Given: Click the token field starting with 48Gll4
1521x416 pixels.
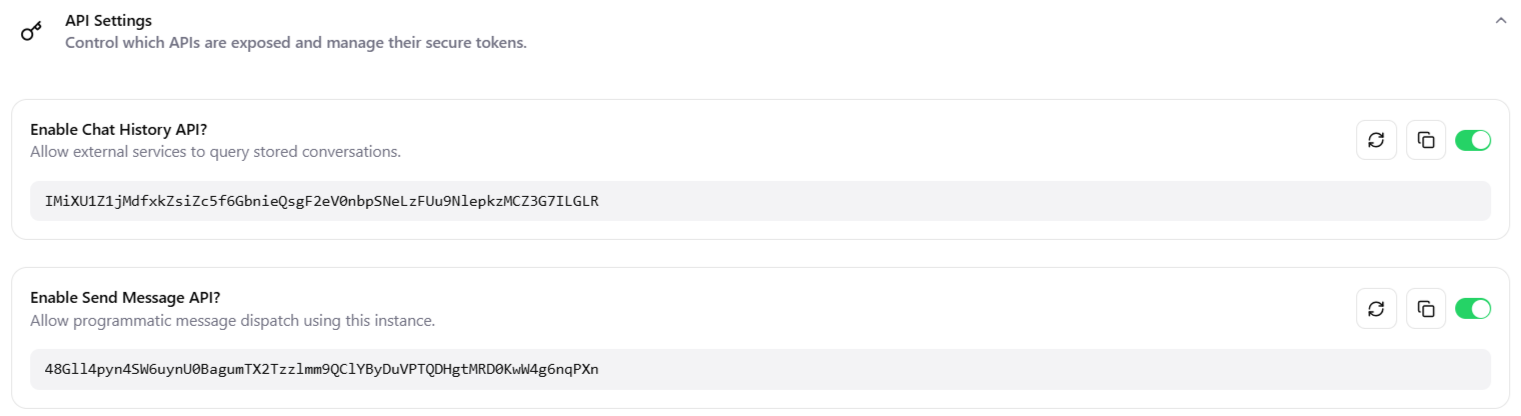Looking at the screenshot, I should 321,369.
